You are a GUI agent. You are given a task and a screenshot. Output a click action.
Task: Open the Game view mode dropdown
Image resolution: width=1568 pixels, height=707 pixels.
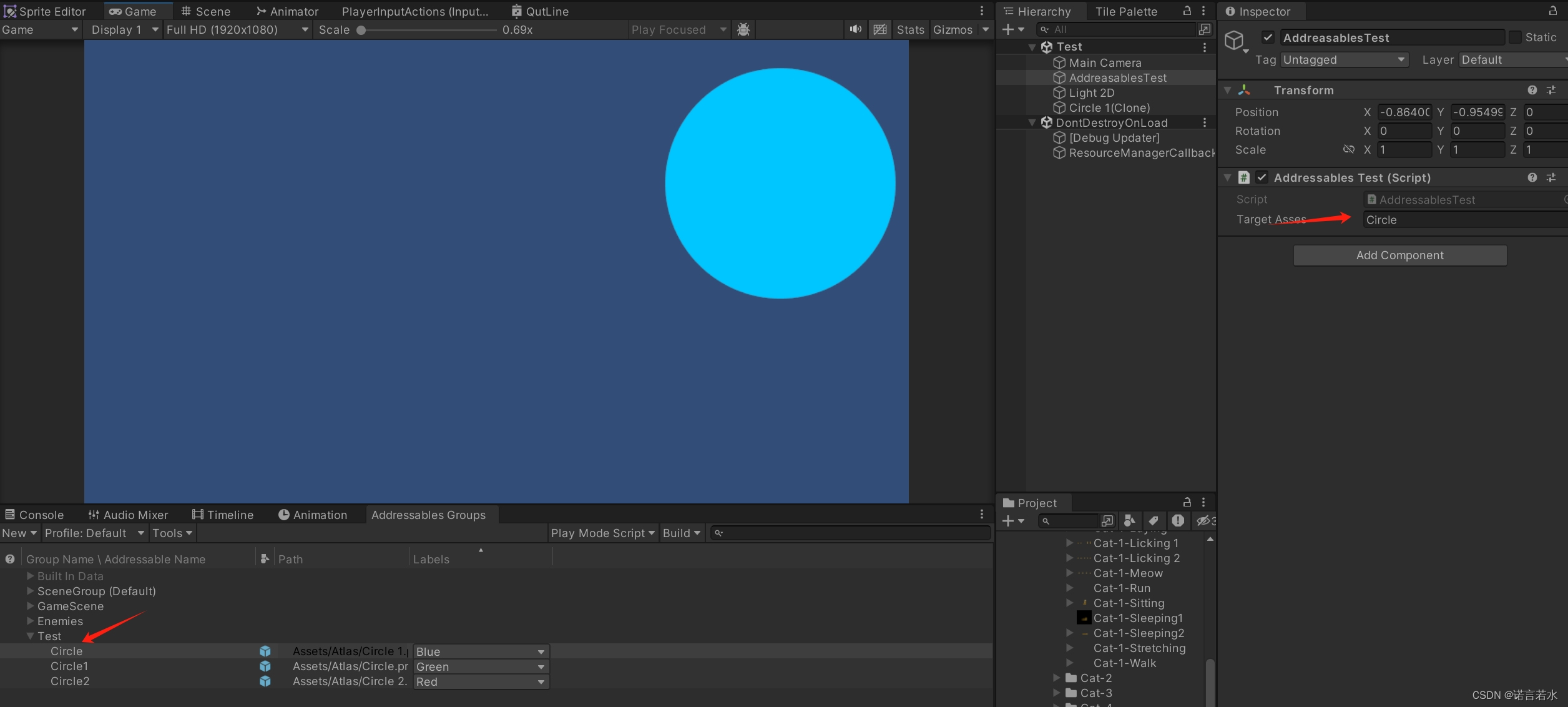pos(41,29)
